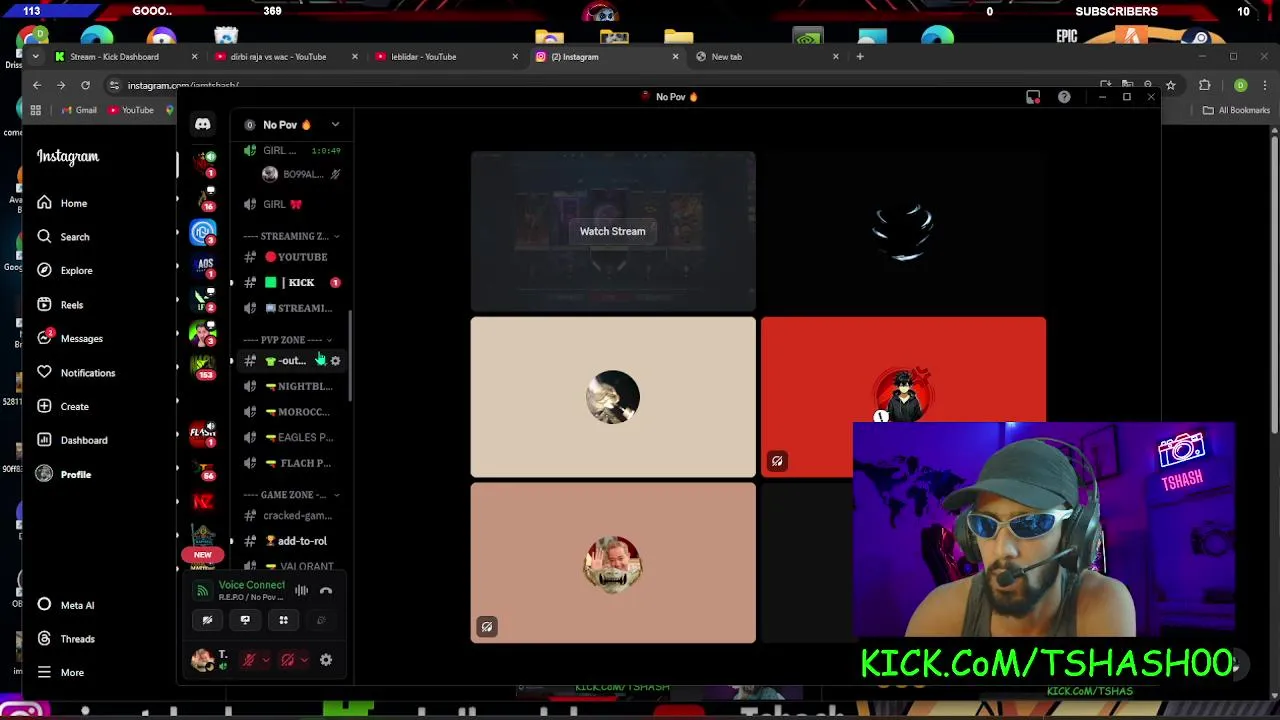The height and width of the screenshot is (720, 1280).
Task: Switch to dirbi raja vs wac YouTube tab
Action: (286, 57)
